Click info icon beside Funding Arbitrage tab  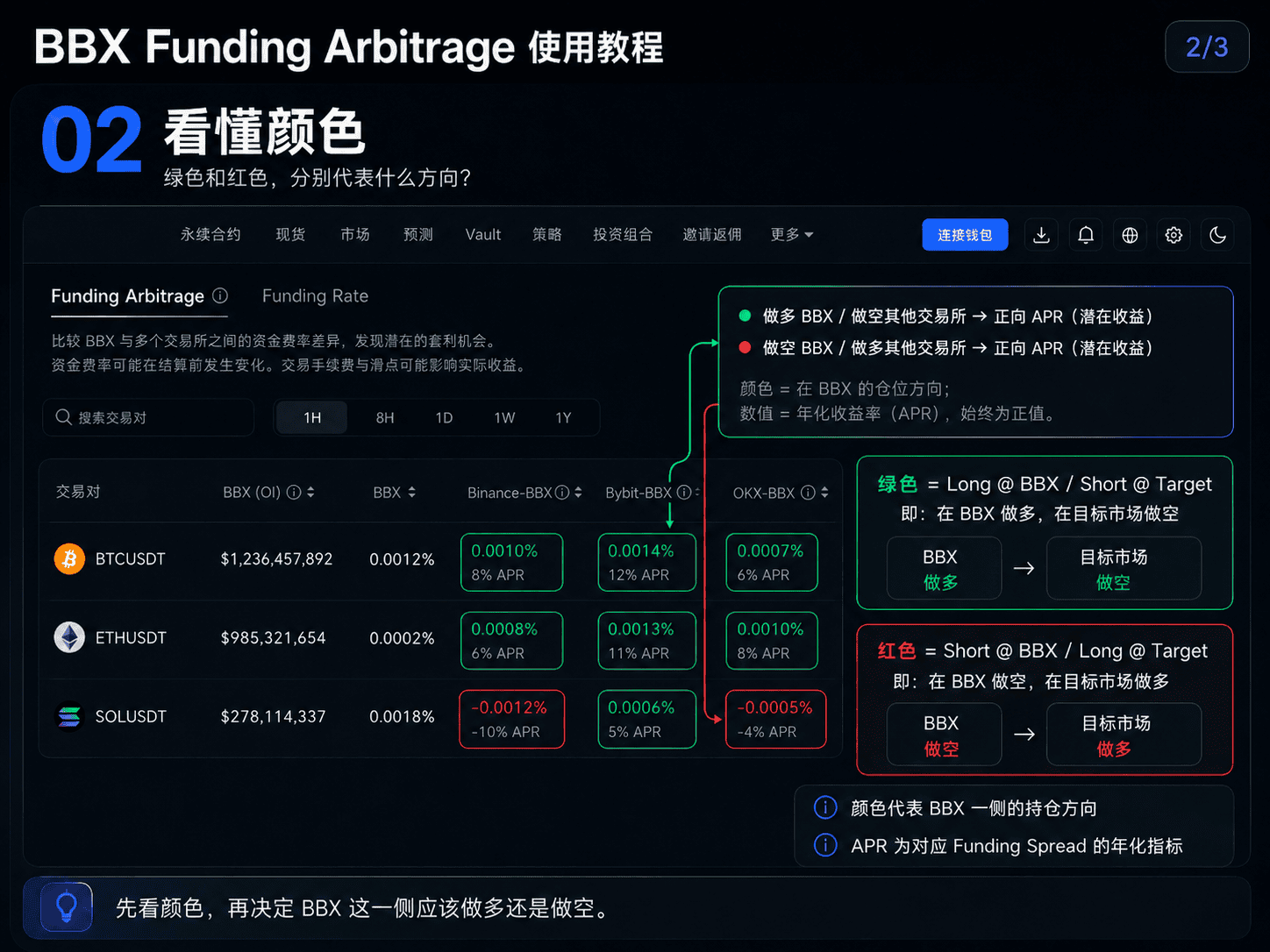(220, 296)
